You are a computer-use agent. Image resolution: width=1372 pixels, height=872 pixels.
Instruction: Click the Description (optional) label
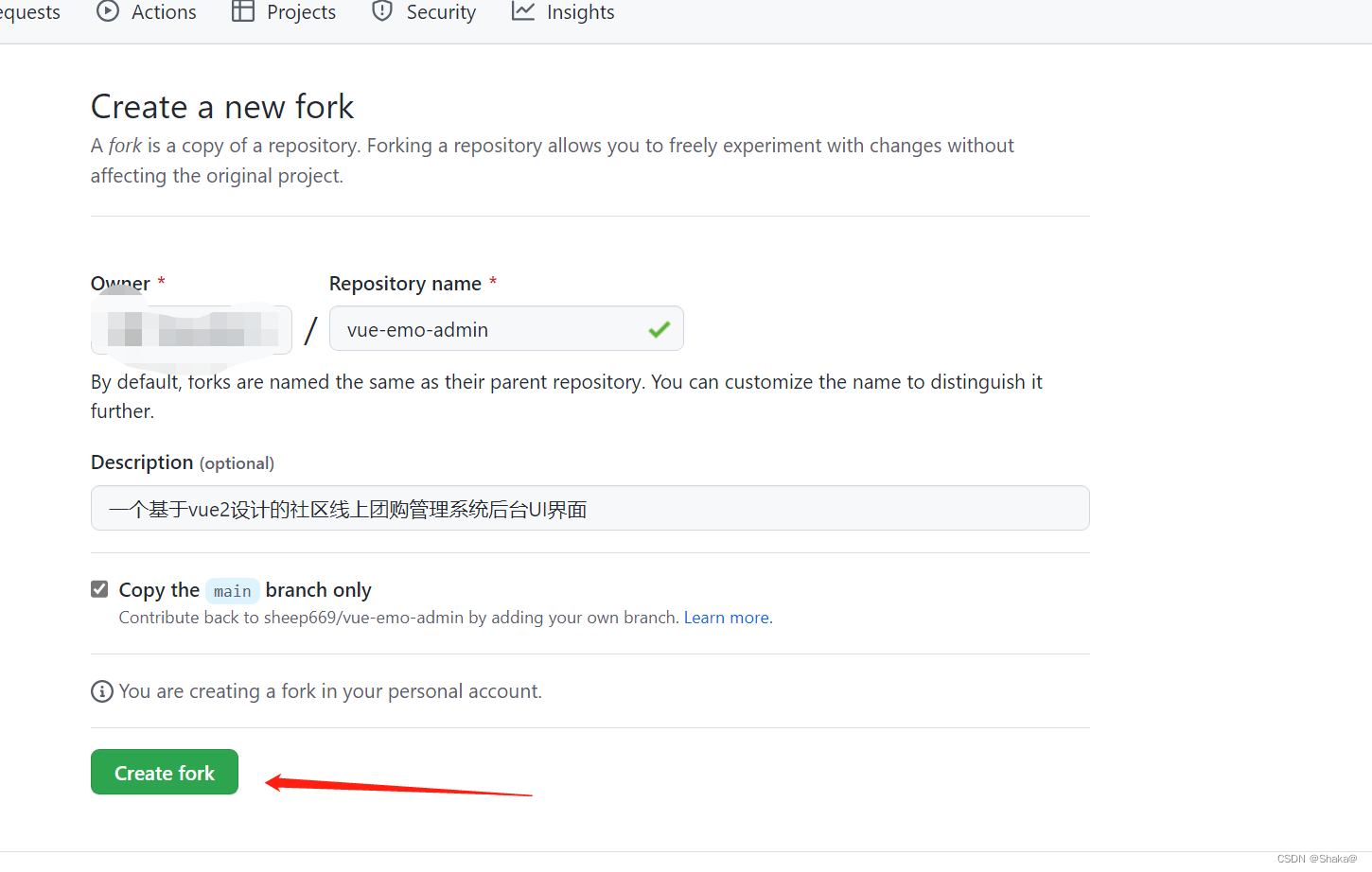point(182,462)
